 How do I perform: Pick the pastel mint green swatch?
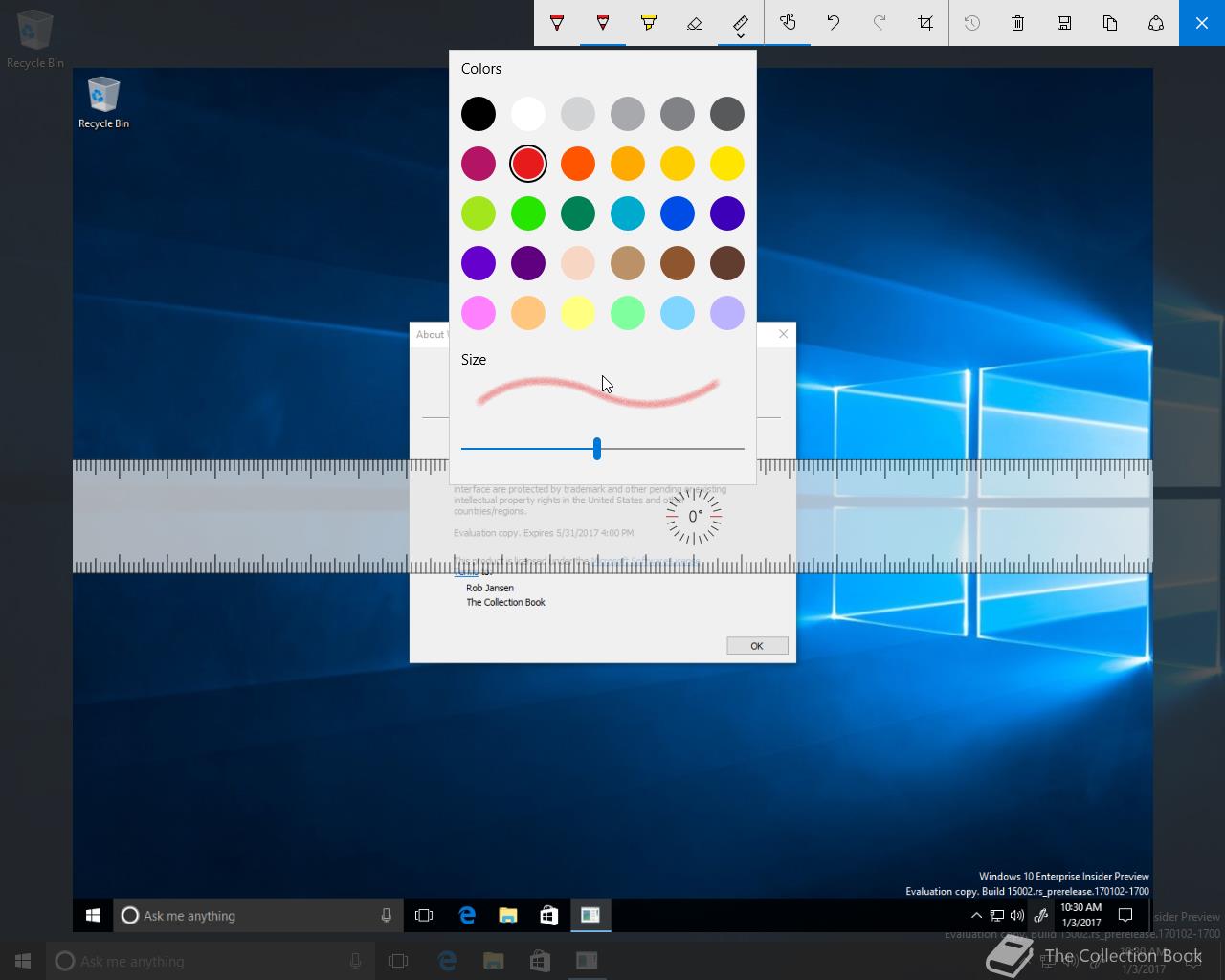tap(628, 313)
